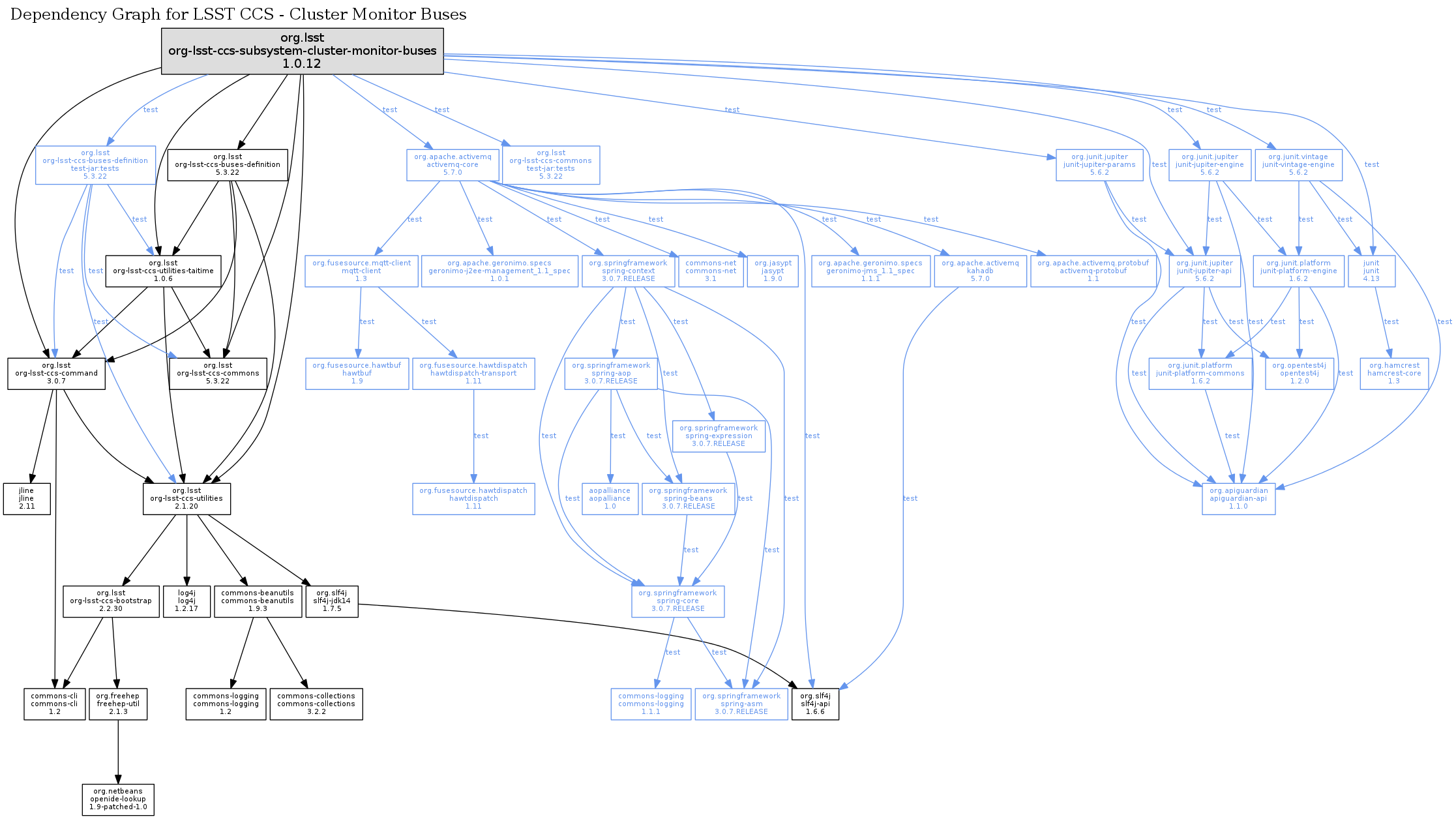Click the freehep-util 2.1.3 node
Screen dimensions: 1456x819
click(118, 704)
